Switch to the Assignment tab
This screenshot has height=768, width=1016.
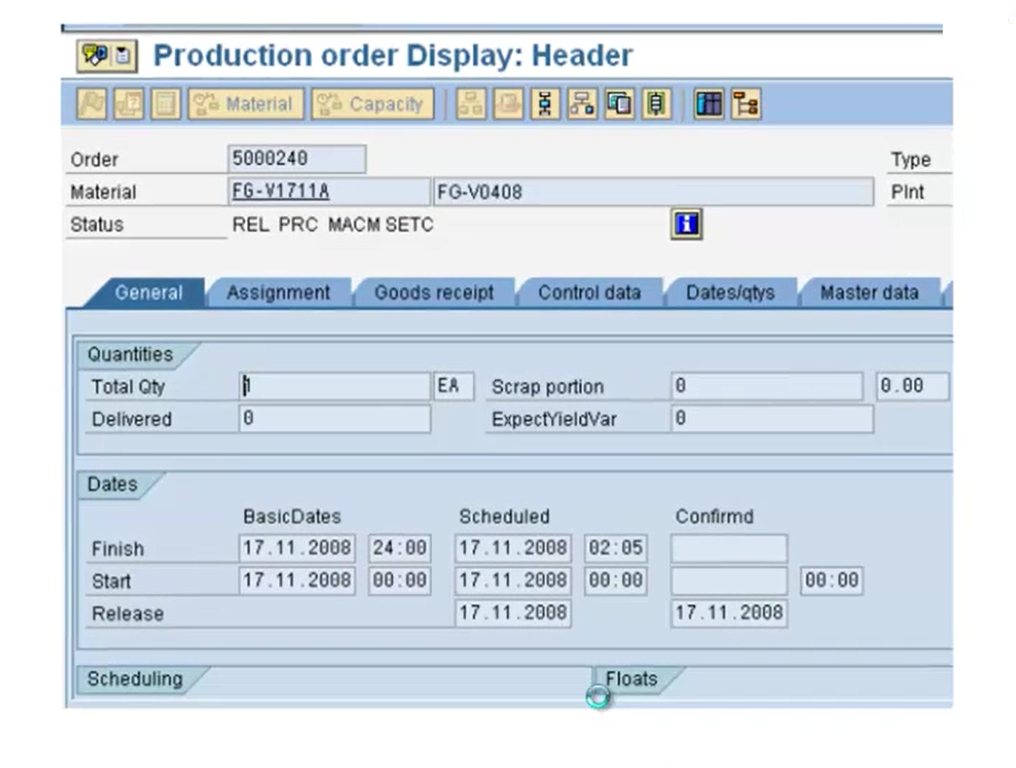[x=279, y=293]
